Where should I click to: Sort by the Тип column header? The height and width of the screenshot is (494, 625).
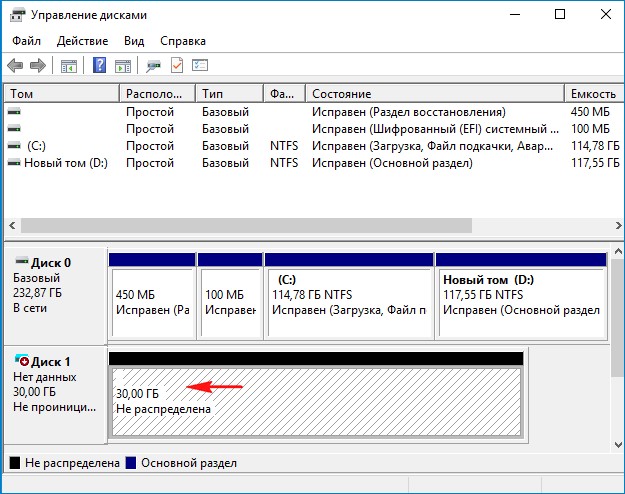click(230, 94)
